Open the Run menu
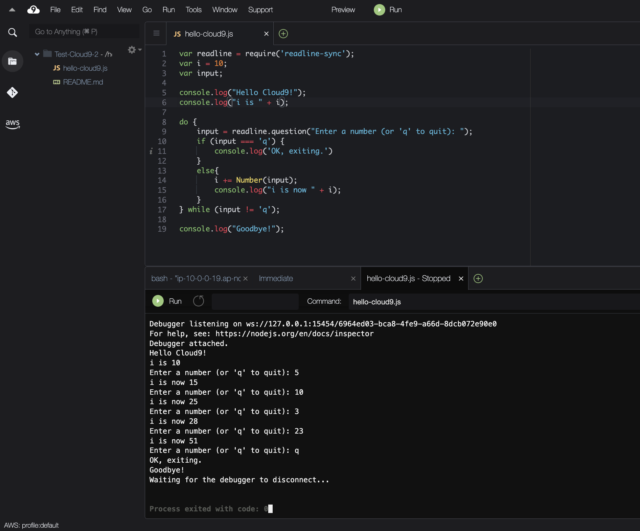Viewport: 640px width, 531px height. (169, 10)
